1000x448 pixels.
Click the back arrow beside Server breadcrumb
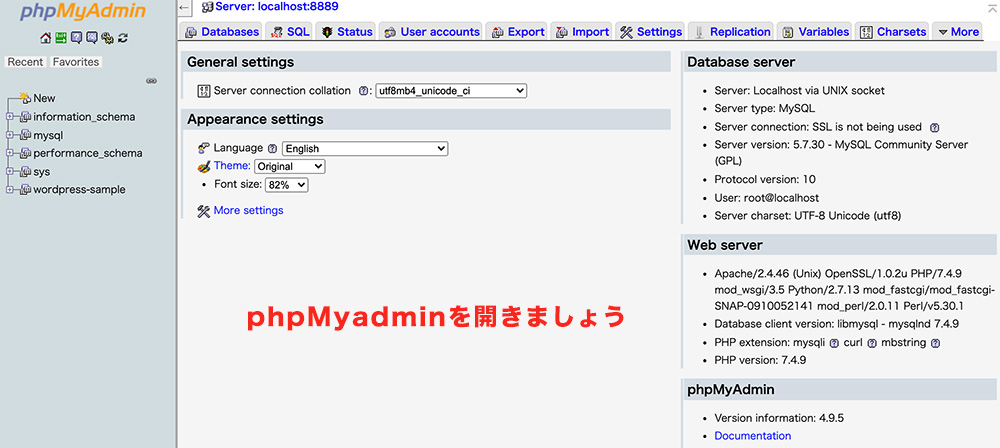click(x=184, y=8)
